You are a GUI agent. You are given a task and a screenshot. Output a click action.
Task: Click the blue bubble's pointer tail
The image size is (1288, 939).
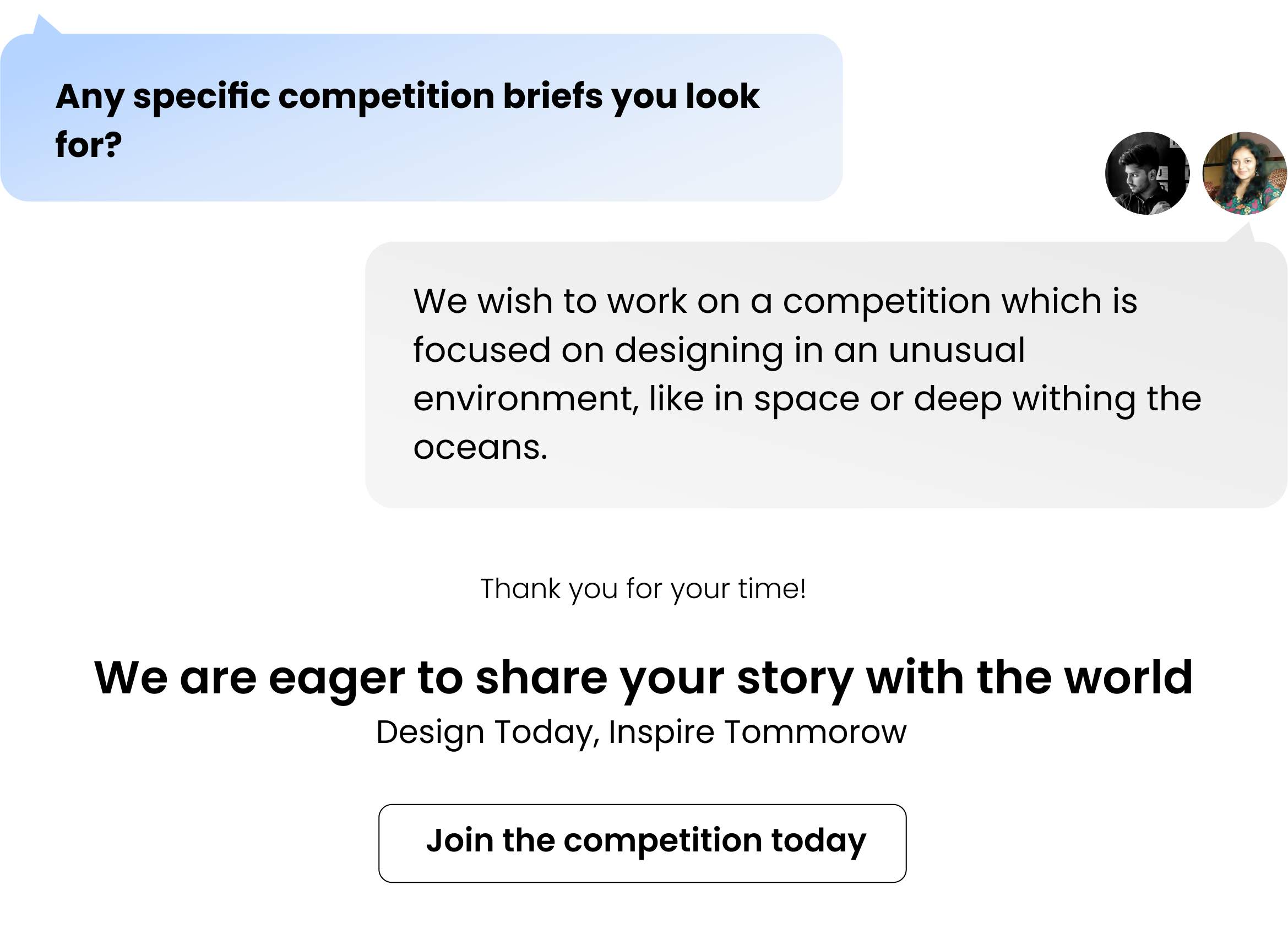(47, 25)
